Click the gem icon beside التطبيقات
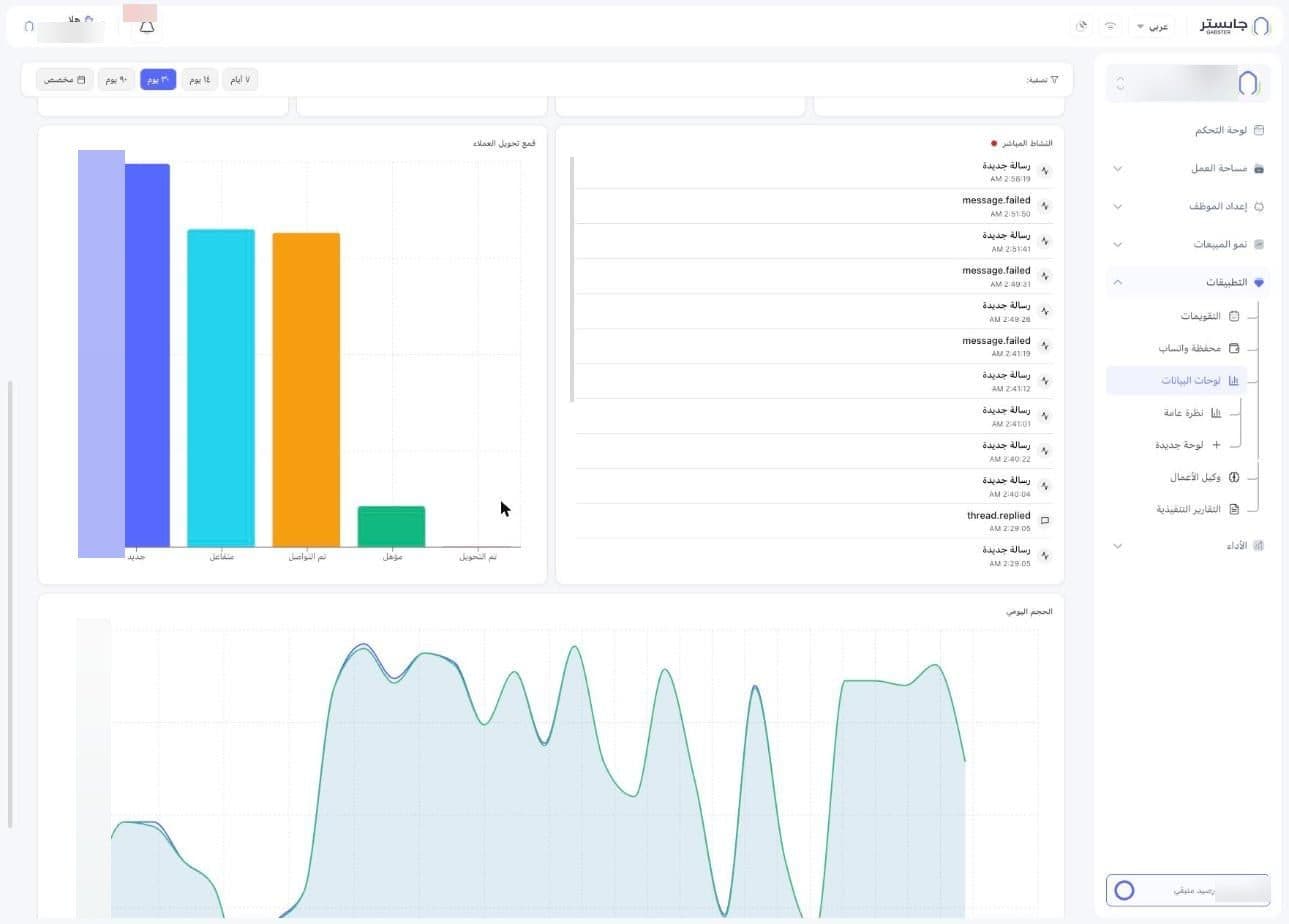Screen dimensions: 1289x924 [1259, 283]
